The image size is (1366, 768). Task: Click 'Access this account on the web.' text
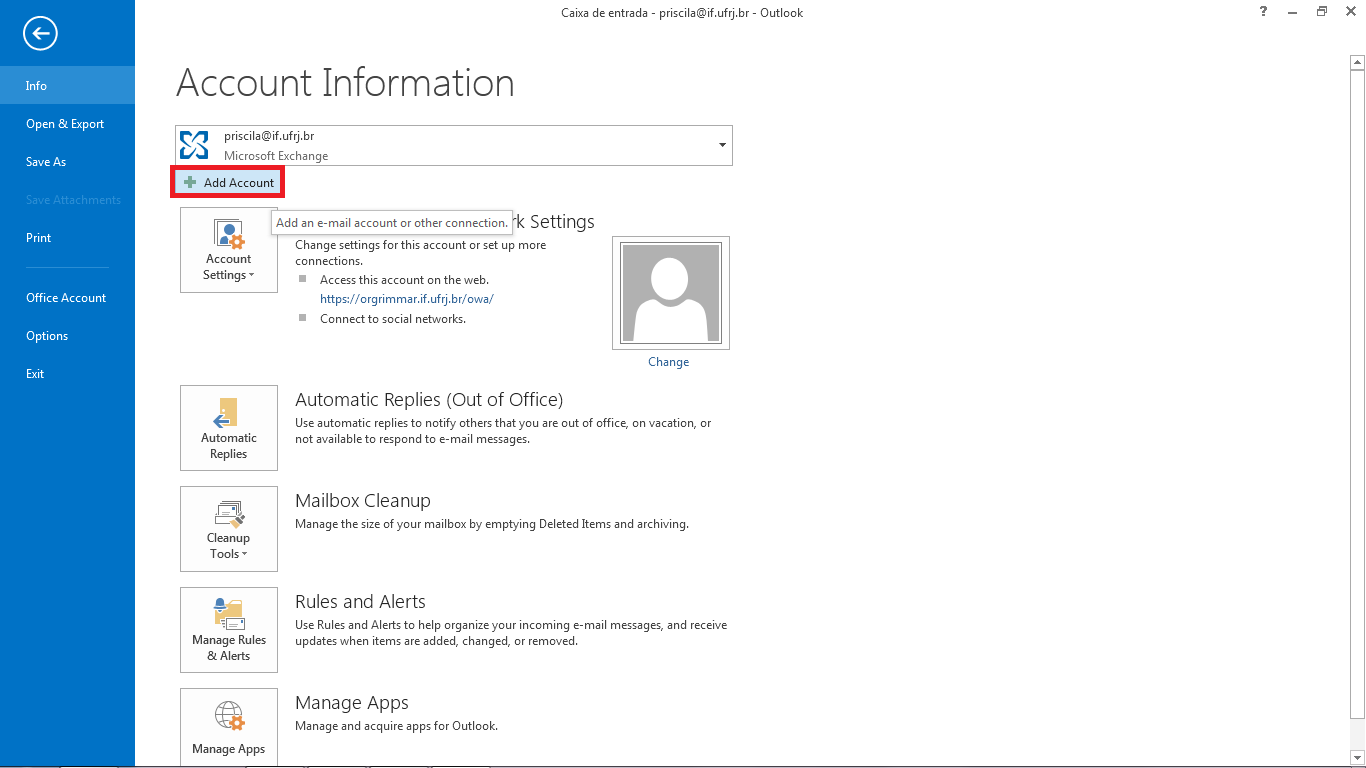[x=405, y=280]
